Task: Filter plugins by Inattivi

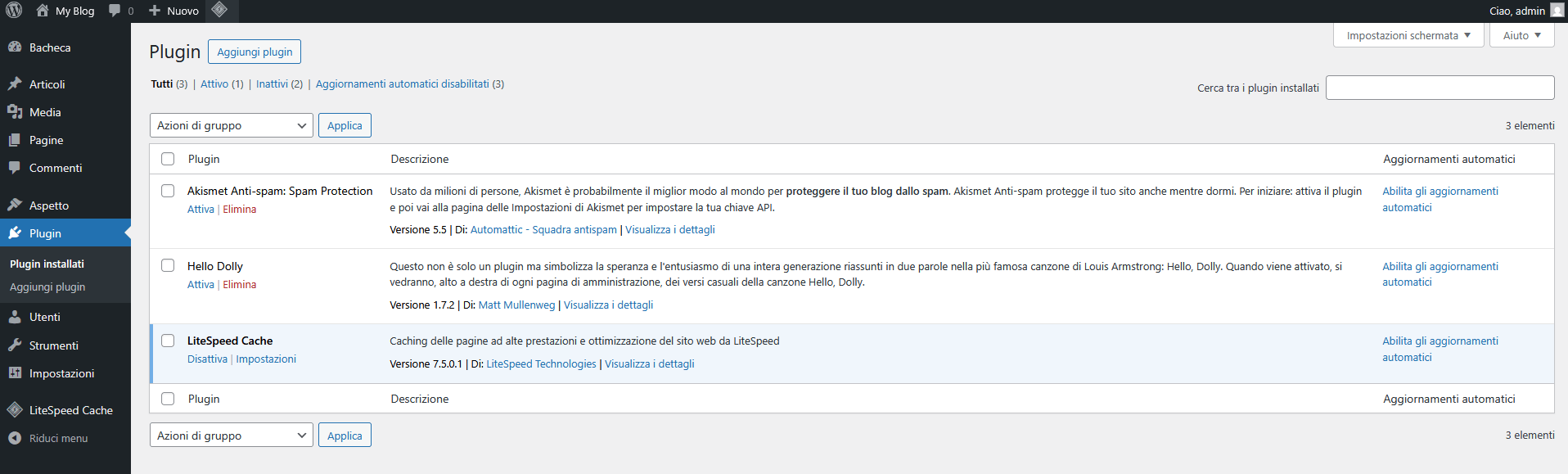Action: pyautogui.click(x=272, y=84)
